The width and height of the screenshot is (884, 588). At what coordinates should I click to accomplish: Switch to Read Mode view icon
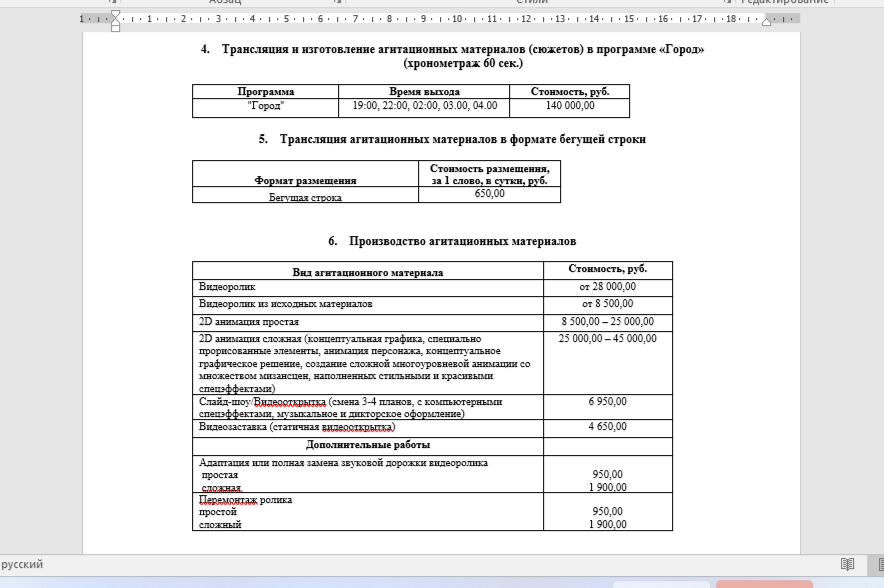point(847,564)
